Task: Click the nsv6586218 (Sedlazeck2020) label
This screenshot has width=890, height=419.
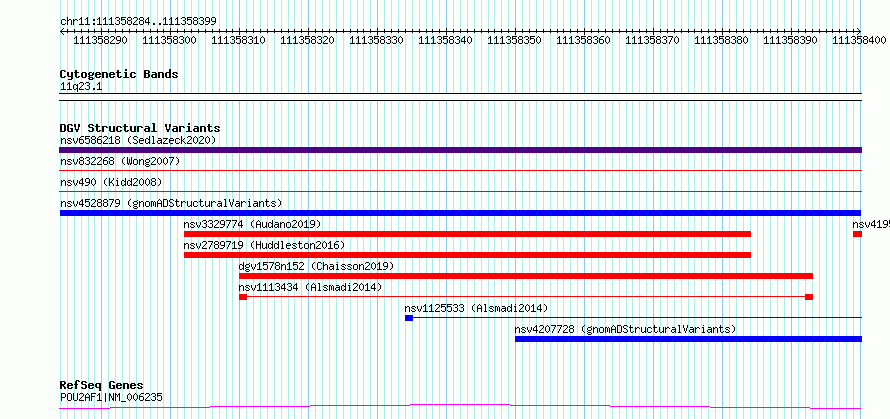Action: click(138, 140)
